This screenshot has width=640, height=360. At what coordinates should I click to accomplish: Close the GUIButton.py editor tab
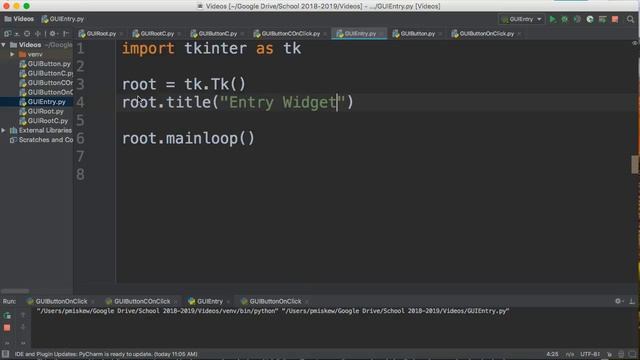(440, 34)
